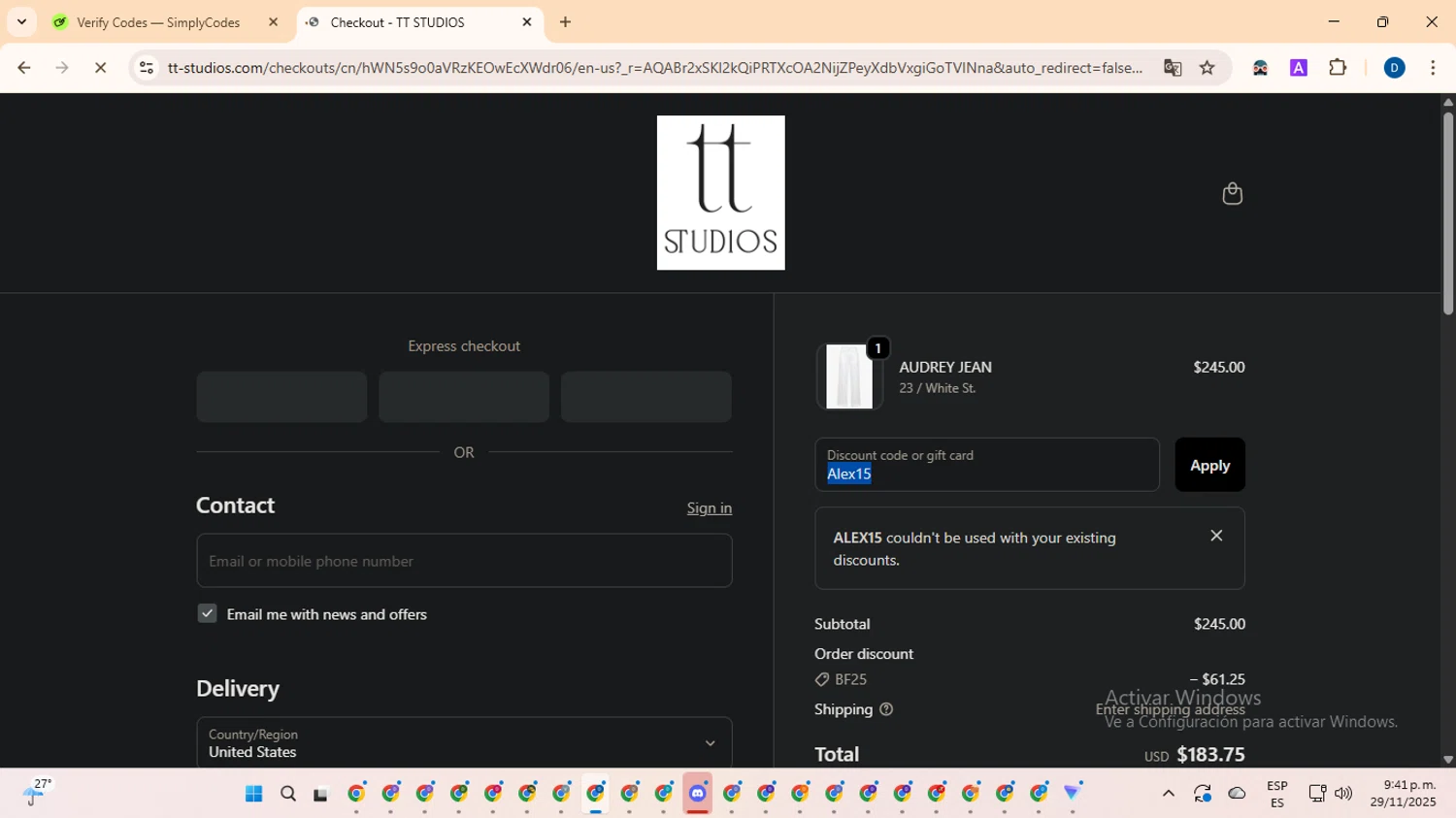Image resolution: width=1456 pixels, height=818 pixels.
Task: View site information icon in address bar
Action: click(147, 68)
